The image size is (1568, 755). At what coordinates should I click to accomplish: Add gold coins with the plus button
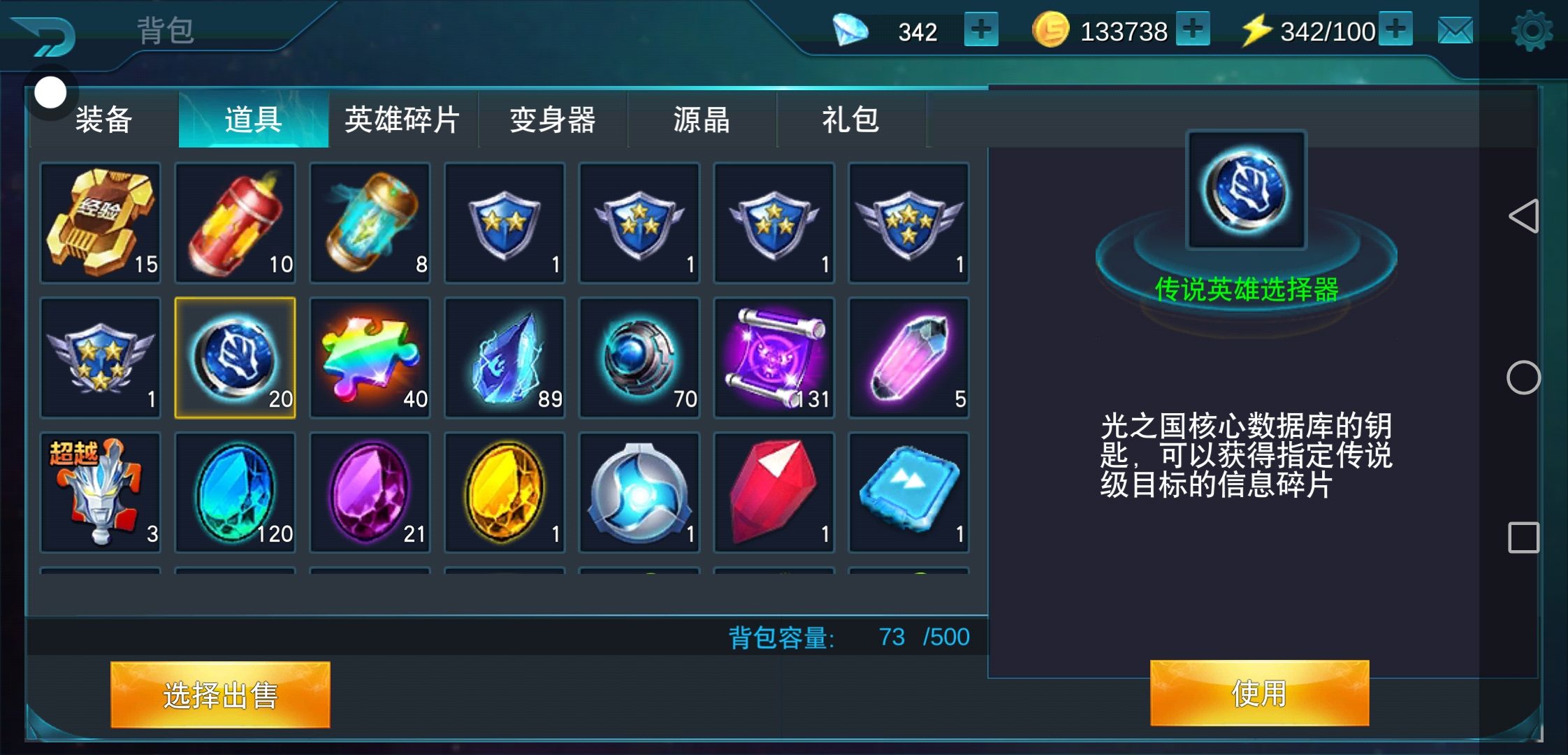[1193, 29]
